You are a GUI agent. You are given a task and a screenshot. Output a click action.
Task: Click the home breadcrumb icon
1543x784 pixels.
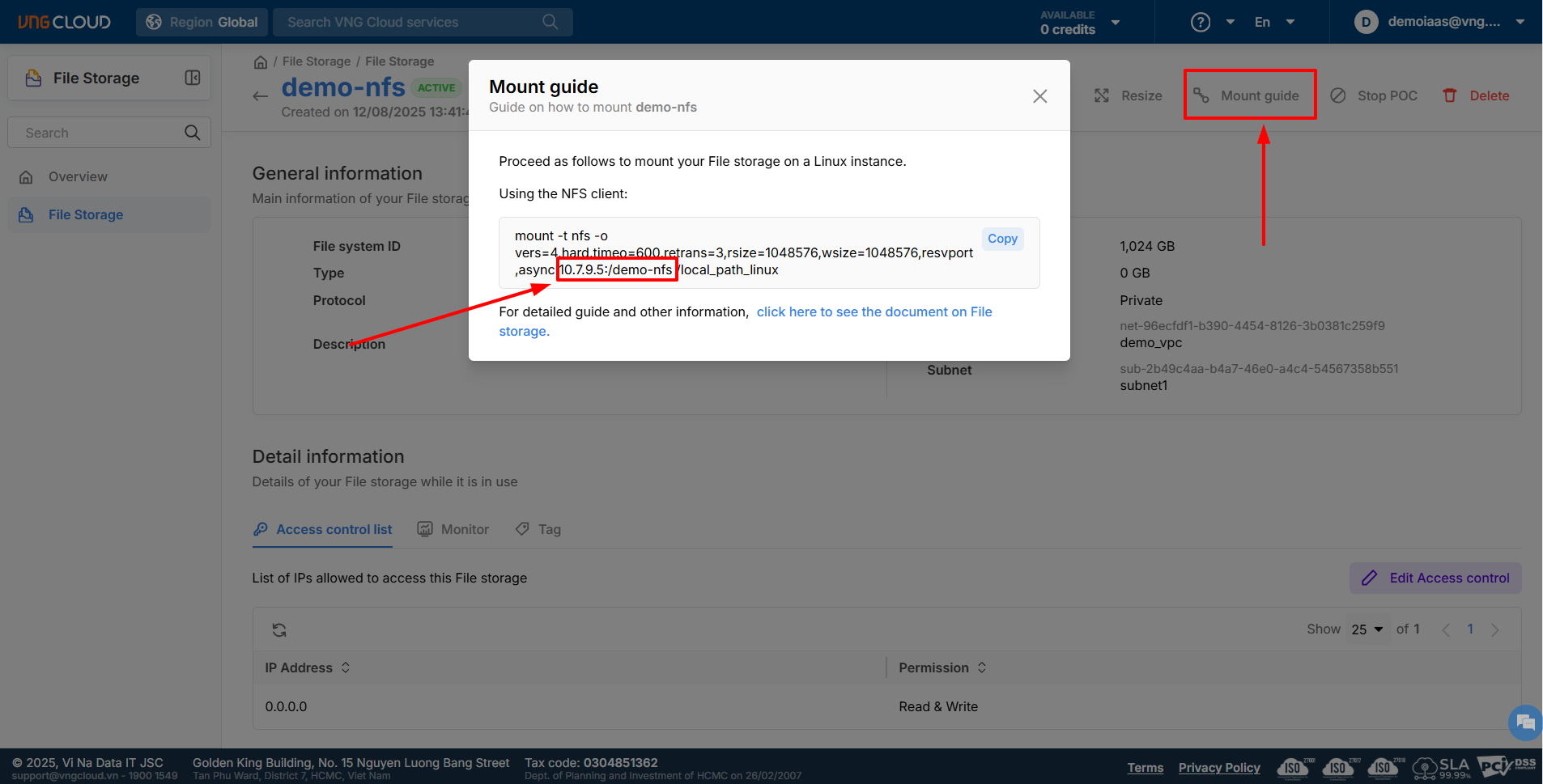(261, 62)
